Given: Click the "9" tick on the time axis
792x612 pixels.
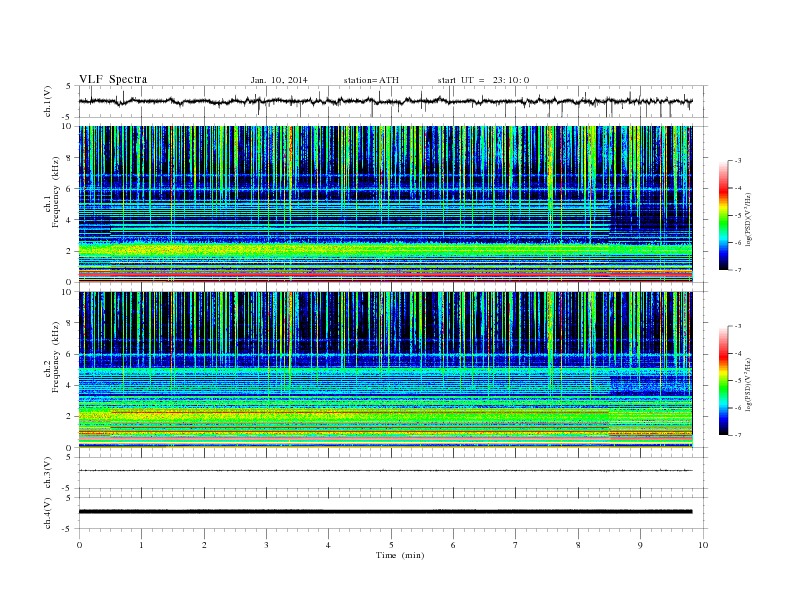Looking at the screenshot, I should pos(640,545).
